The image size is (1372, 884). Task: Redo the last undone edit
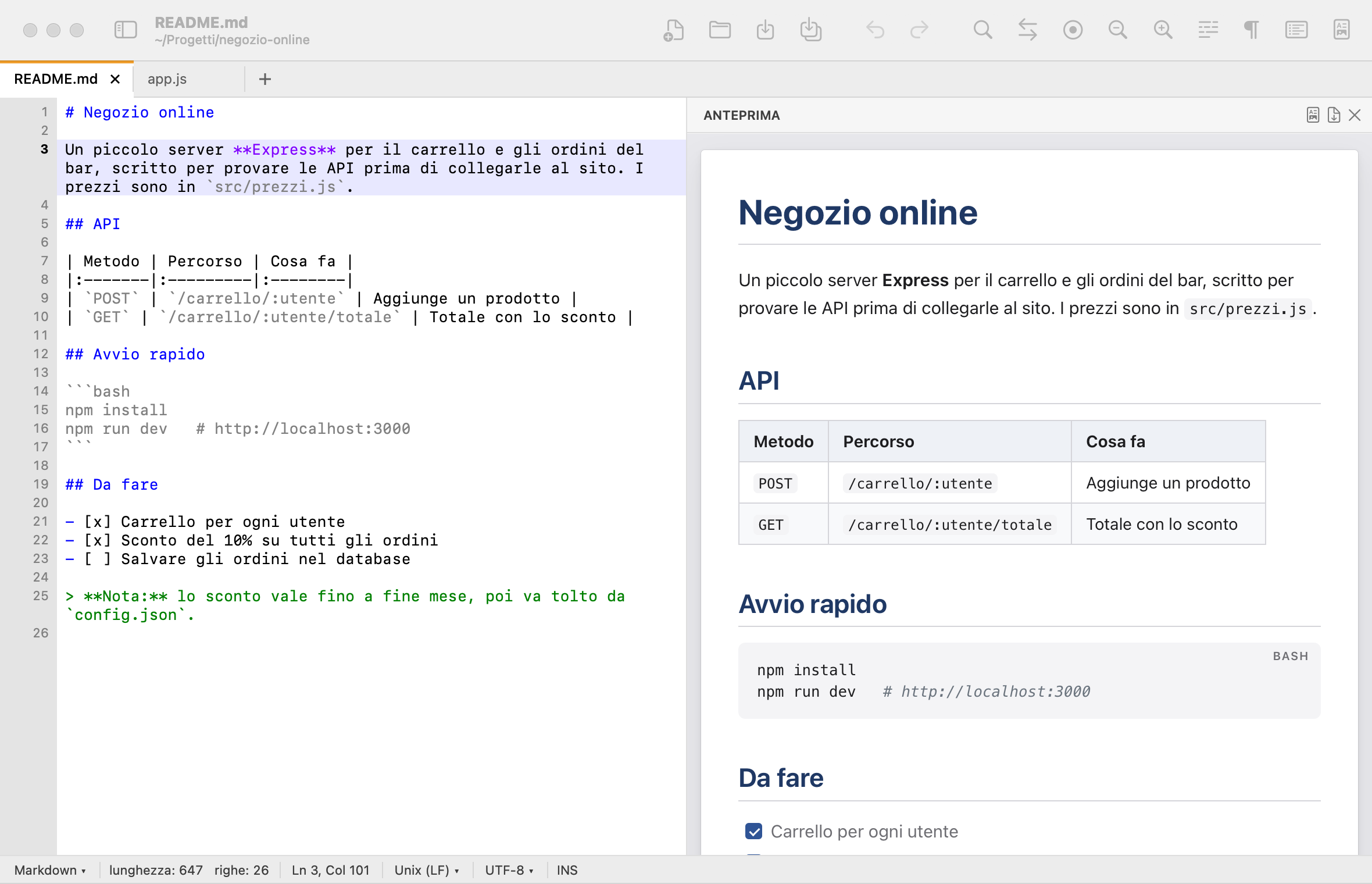pyautogui.click(x=919, y=30)
